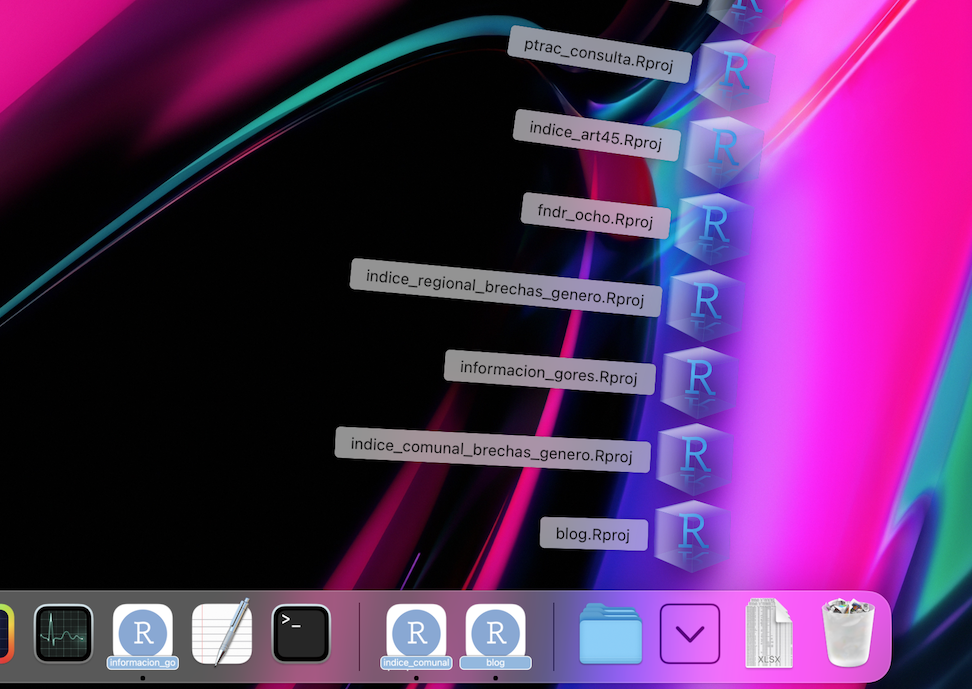The height and width of the screenshot is (689, 972).
Task: Collapse the open stack with down-chevron icon
Action: (690, 633)
